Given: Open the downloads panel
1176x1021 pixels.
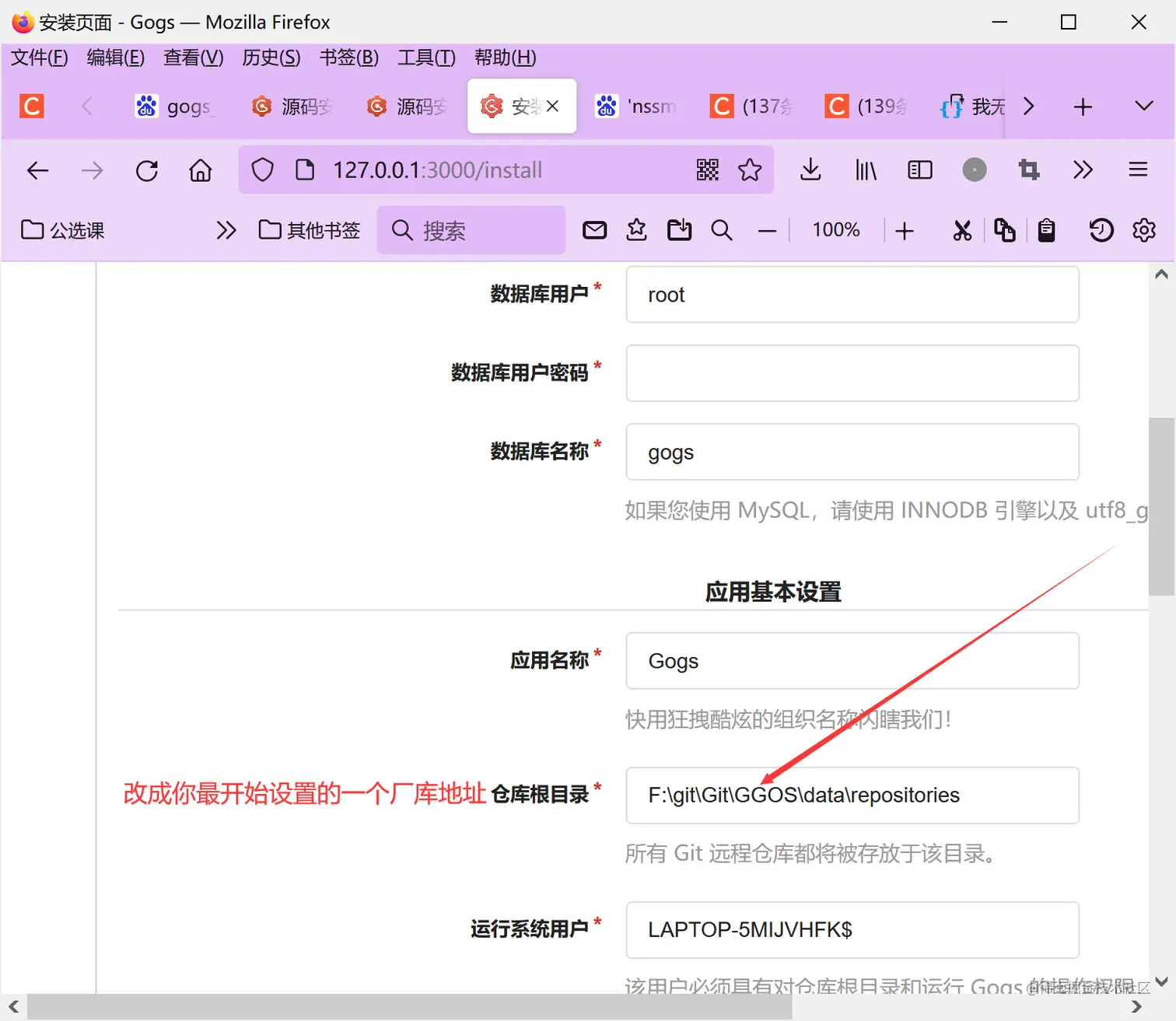Looking at the screenshot, I should tap(810, 170).
